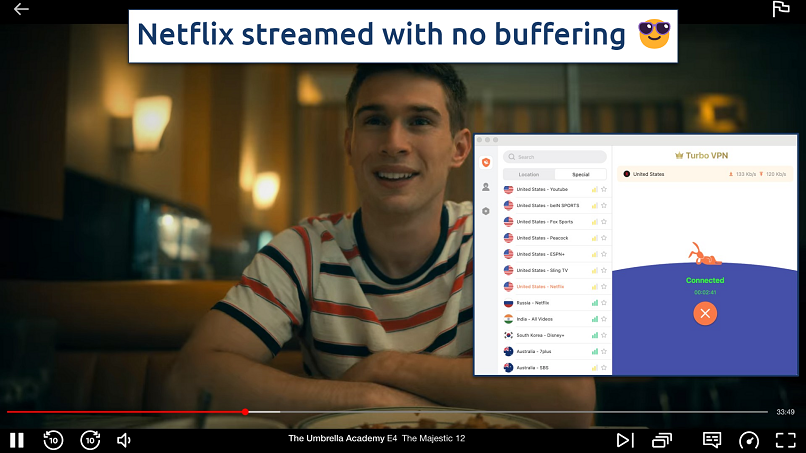This screenshot has width=806, height=453.
Task: Select South Korea - Disney+ server
Action: 555,335
